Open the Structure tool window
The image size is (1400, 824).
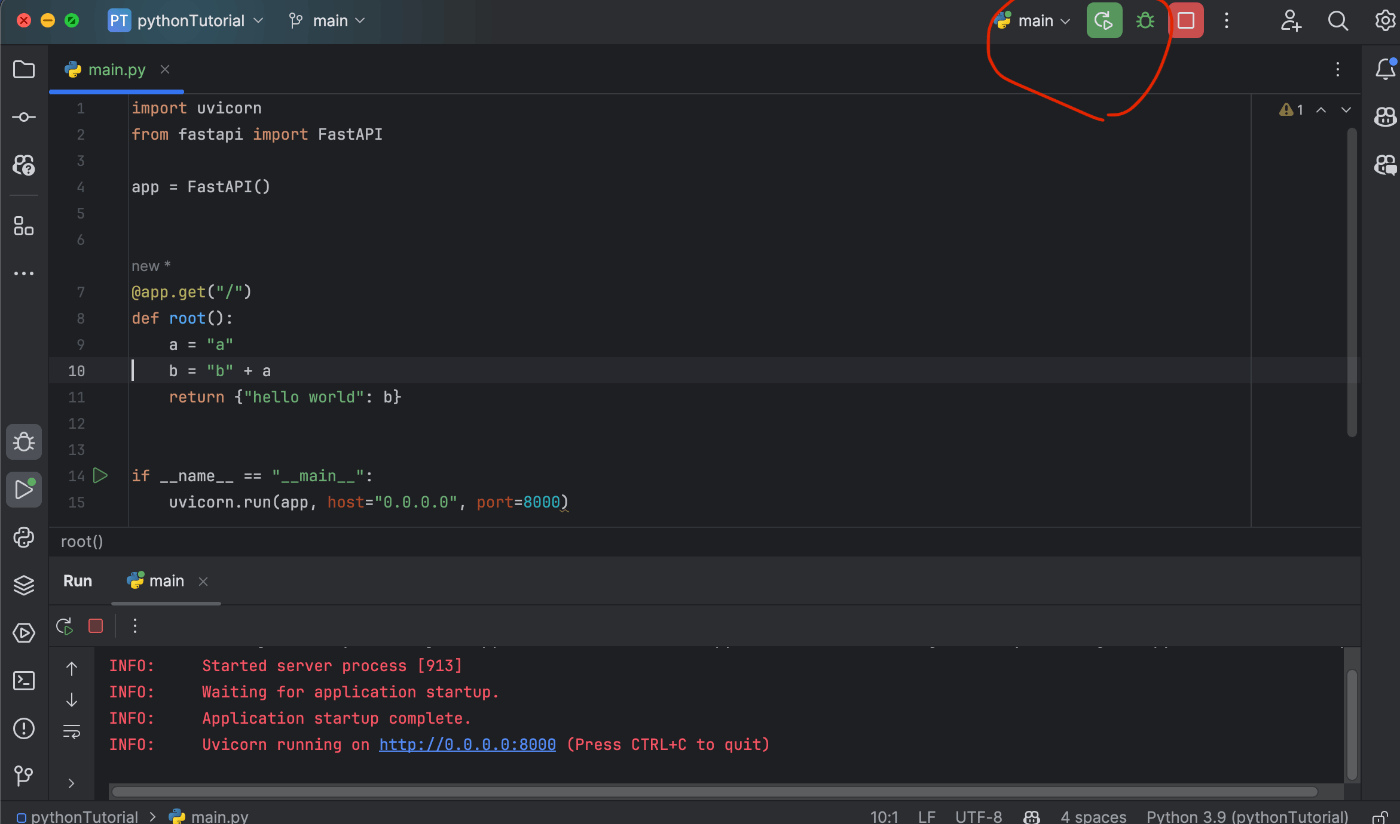point(24,225)
